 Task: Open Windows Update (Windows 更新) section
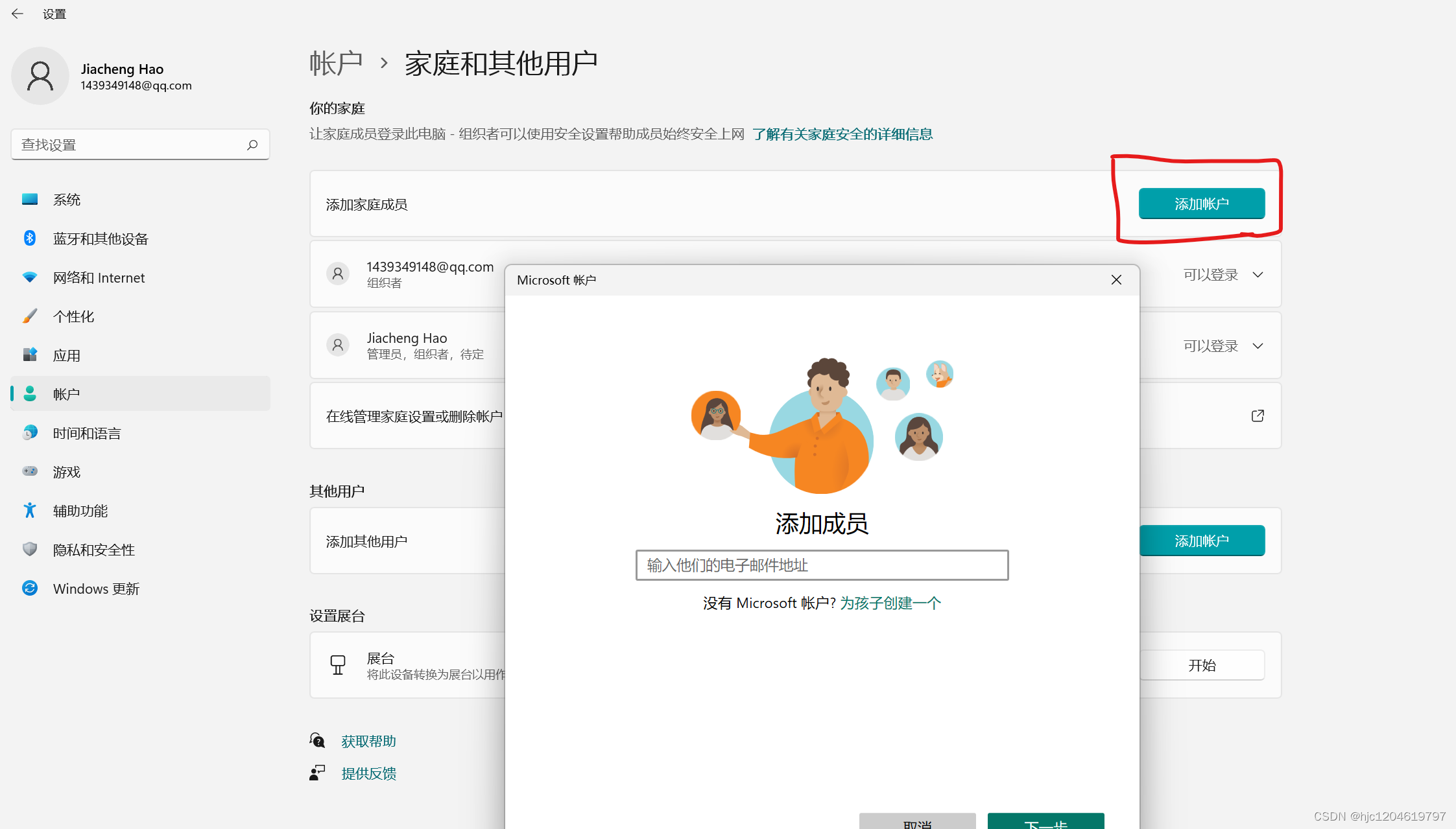[x=96, y=589]
